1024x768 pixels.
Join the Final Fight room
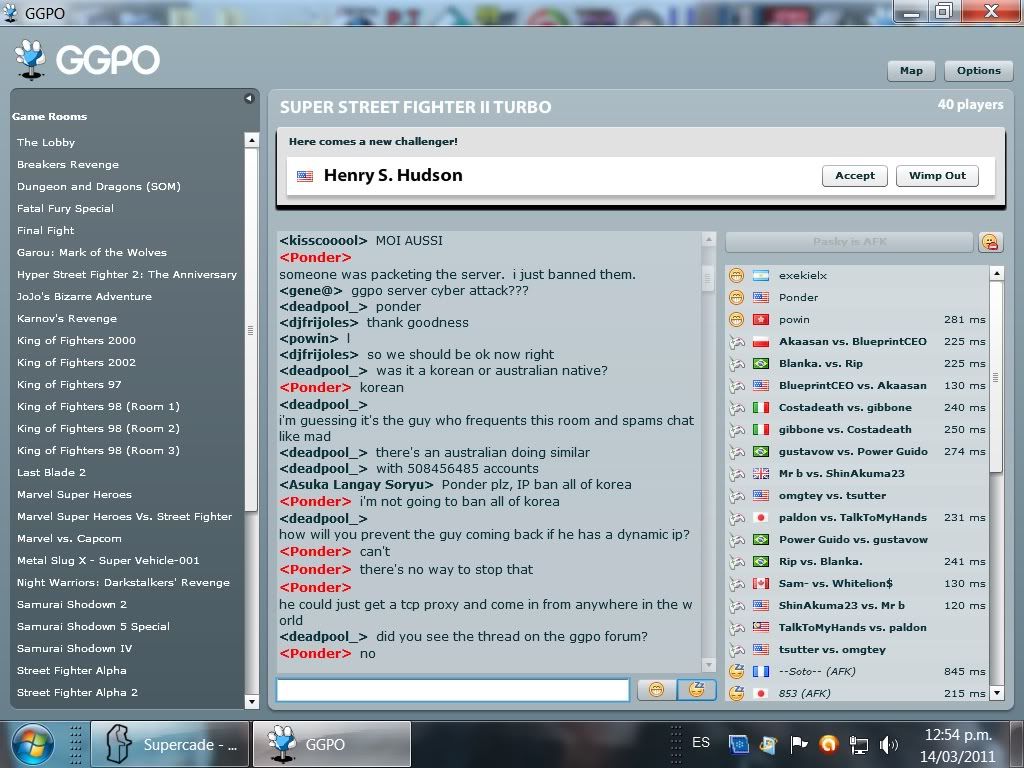(46, 231)
